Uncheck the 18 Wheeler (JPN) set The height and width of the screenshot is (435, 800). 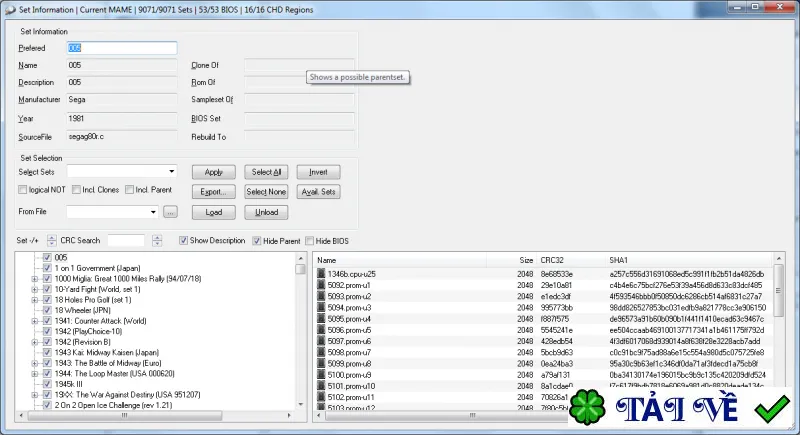pos(47,310)
